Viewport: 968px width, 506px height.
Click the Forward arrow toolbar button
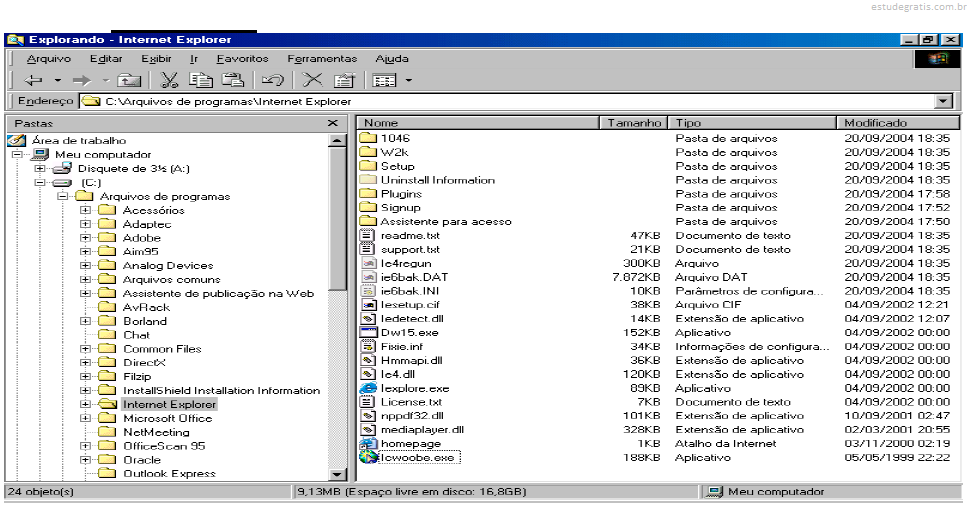pos(81,80)
